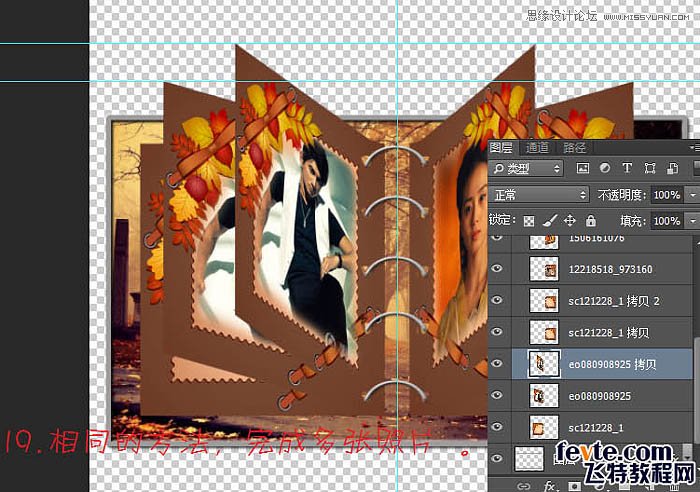Filter layers by adjustment layer icon
Image resolution: width=700 pixels, height=492 pixels.
click(x=605, y=168)
